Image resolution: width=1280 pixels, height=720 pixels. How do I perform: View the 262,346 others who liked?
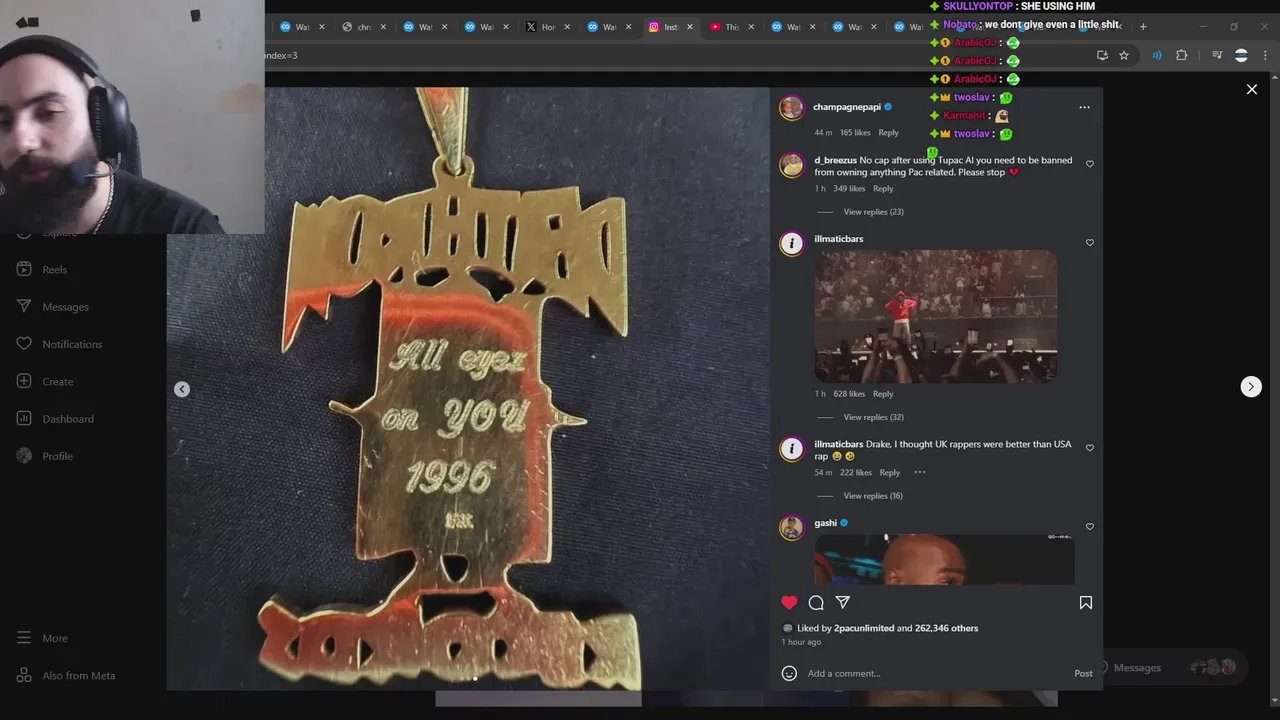point(946,628)
